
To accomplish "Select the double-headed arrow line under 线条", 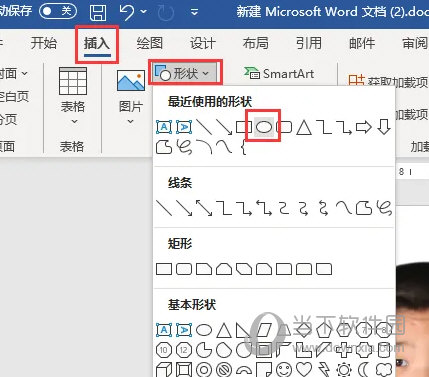I will coord(204,208).
